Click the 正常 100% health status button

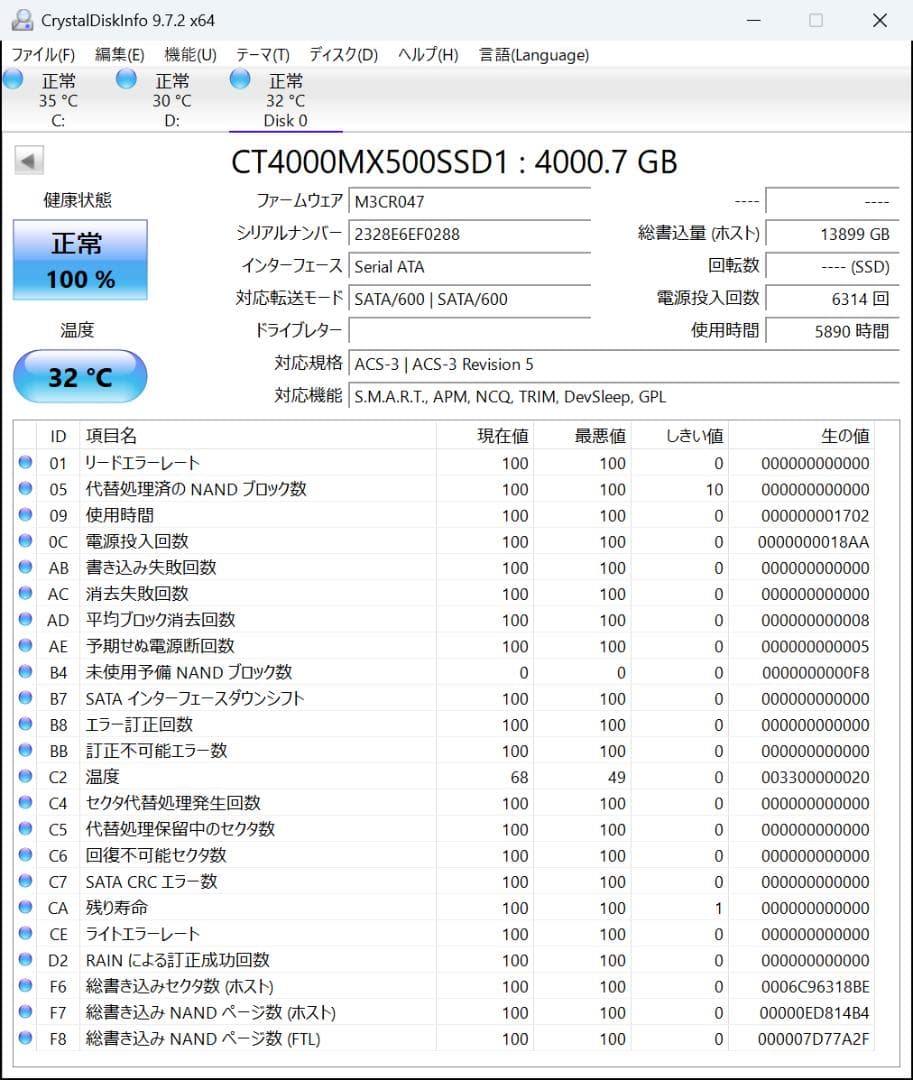(x=79, y=258)
